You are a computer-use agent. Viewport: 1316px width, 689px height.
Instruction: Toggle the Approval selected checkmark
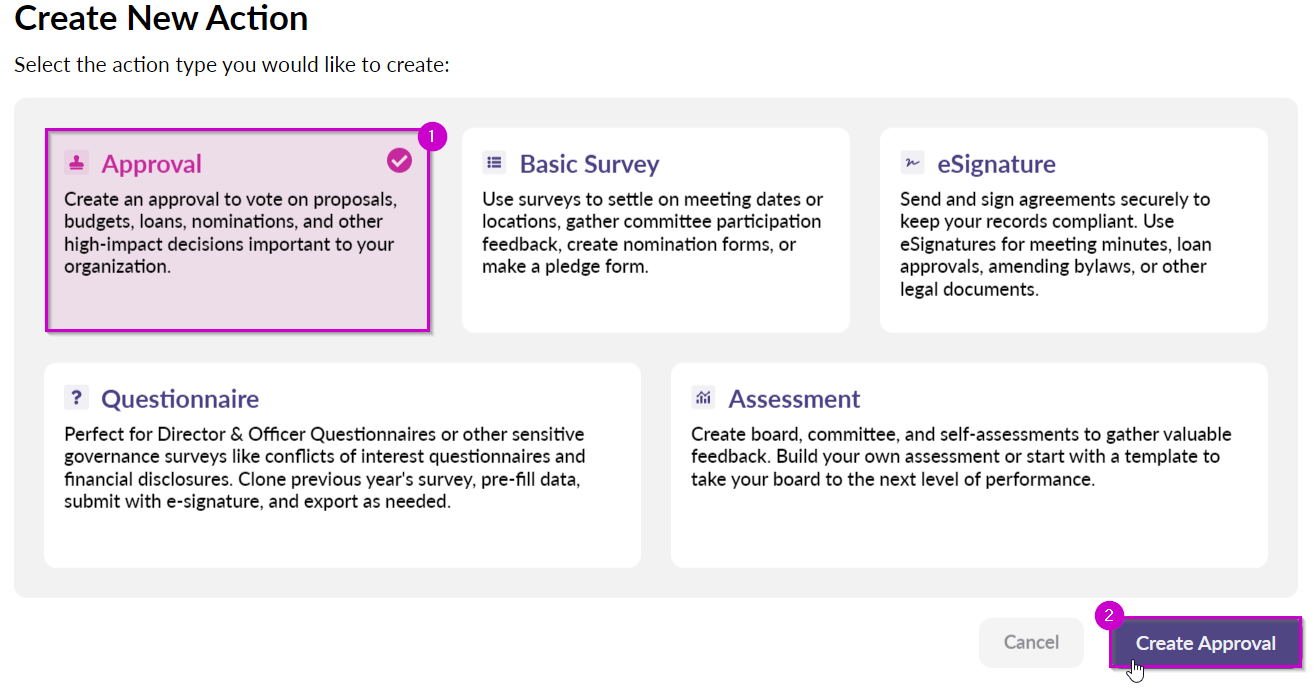click(x=399, y=160)
